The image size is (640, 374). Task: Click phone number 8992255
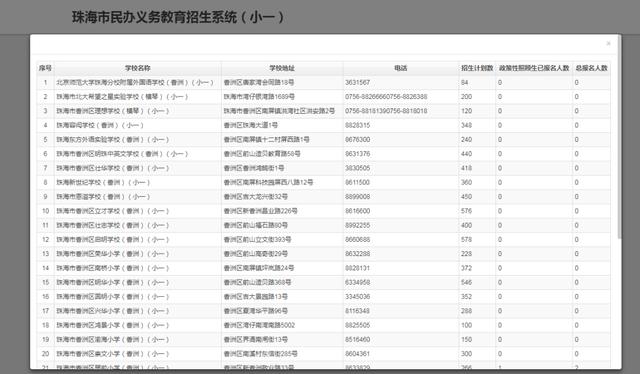coord(358,225)
